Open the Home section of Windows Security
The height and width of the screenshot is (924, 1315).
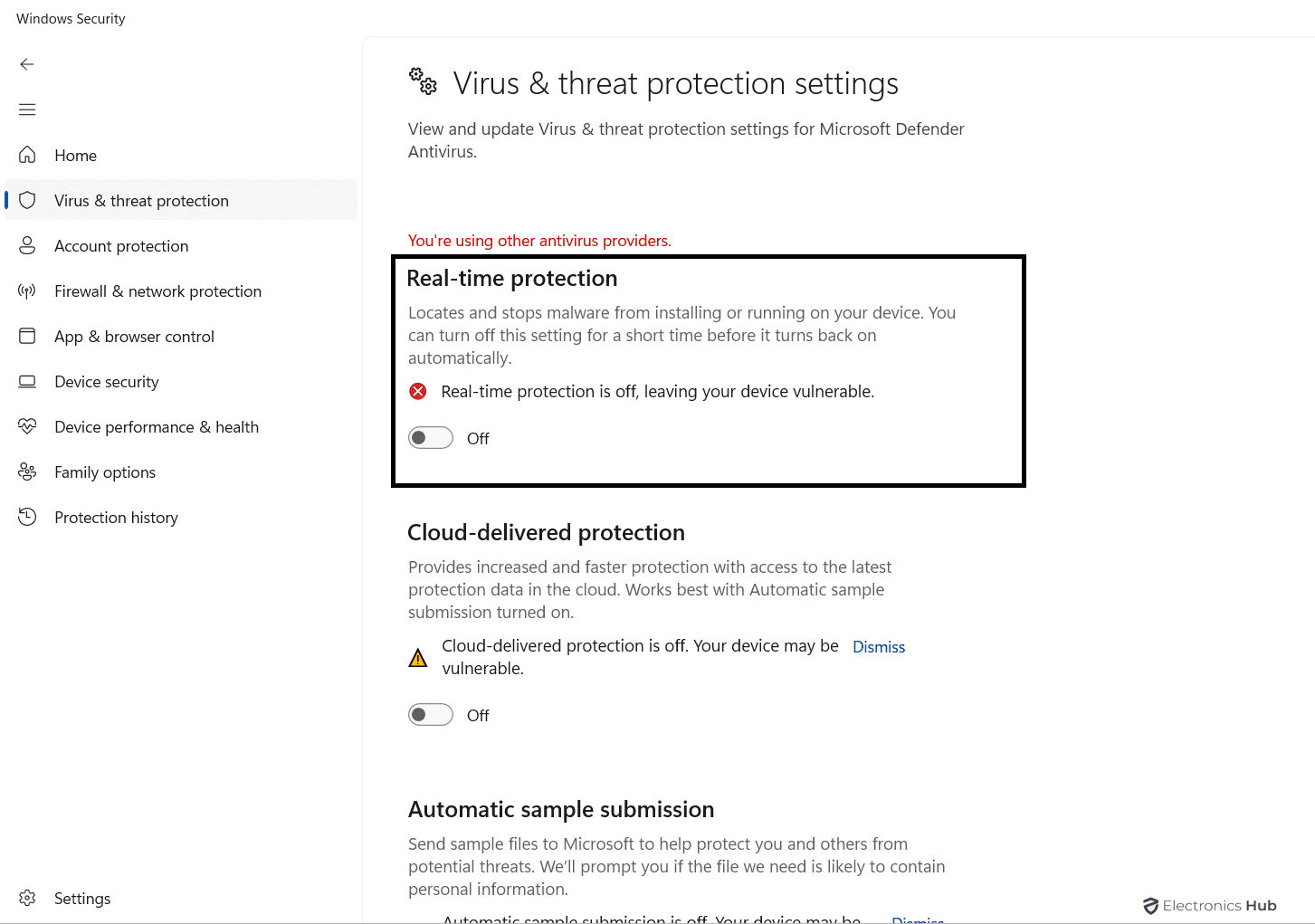point(74,155)
